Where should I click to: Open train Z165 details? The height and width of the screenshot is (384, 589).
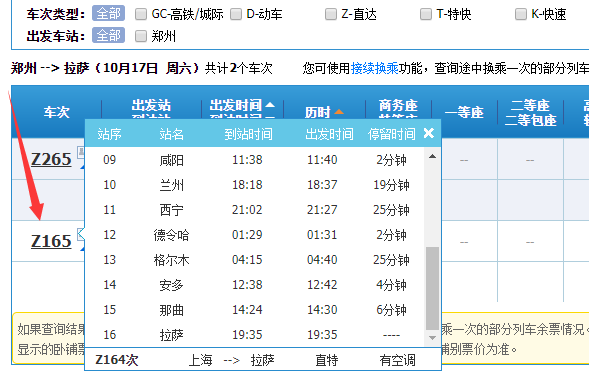51,241
